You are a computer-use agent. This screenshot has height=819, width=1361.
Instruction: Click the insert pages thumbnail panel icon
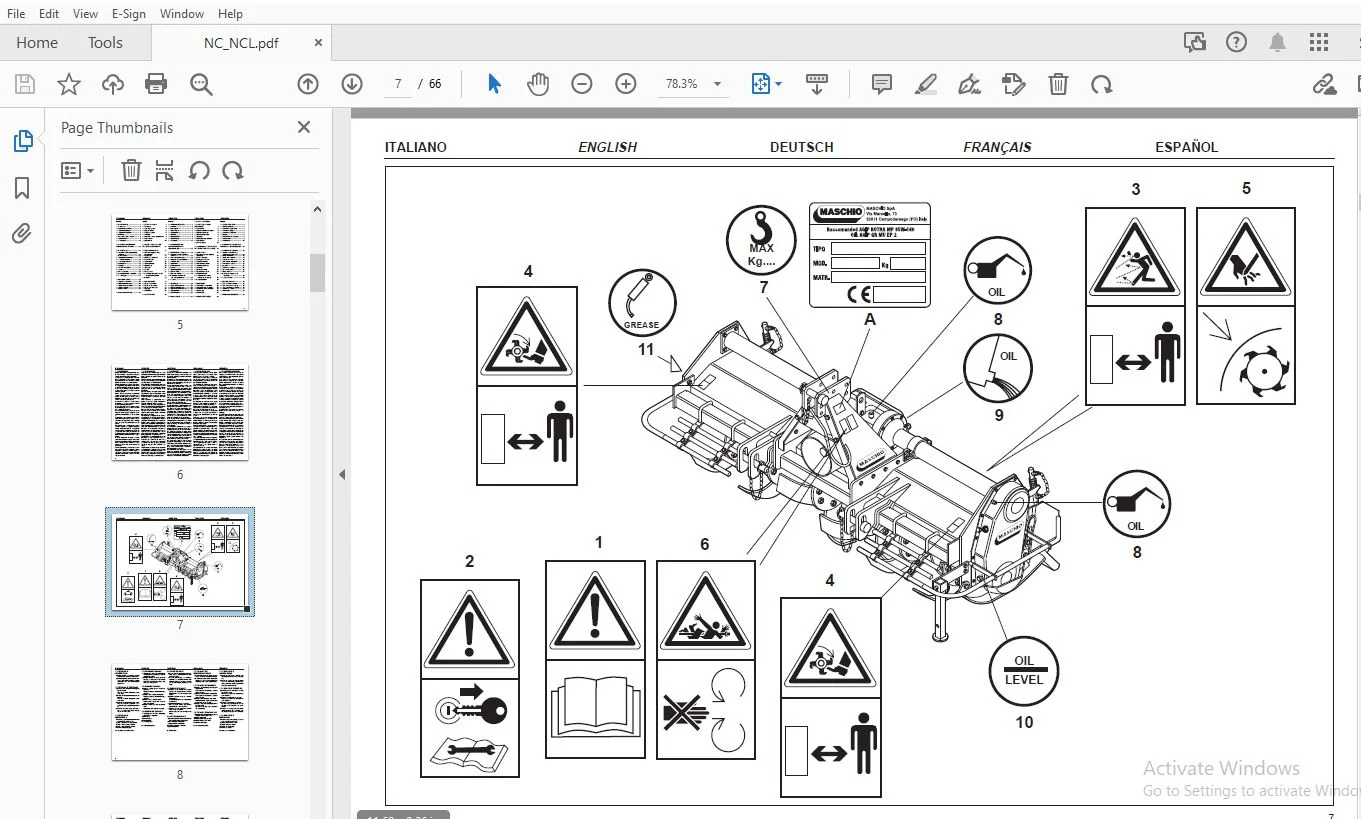coord(165,171)
